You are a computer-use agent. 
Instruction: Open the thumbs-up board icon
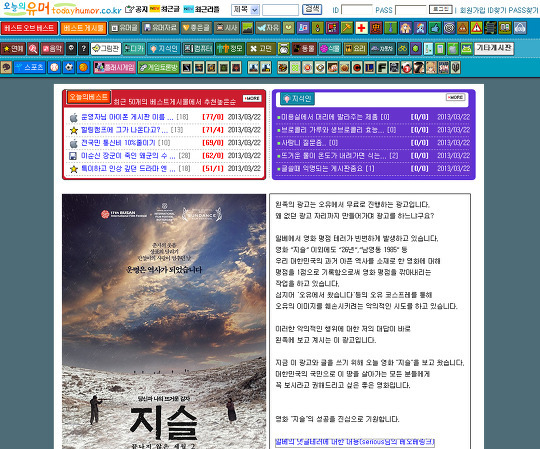point(435,28)
